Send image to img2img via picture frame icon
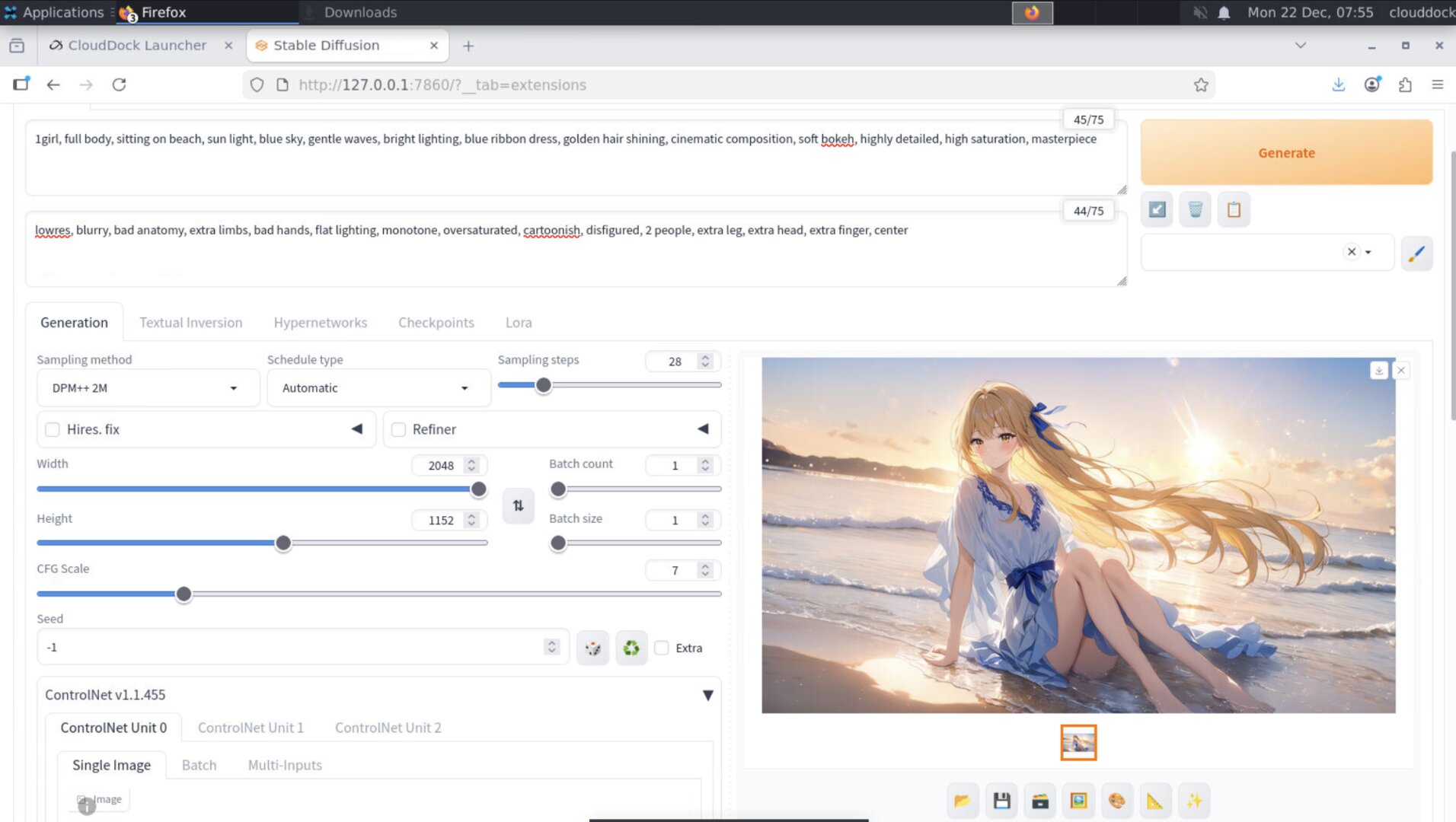The image size is (1456, 822). click(1078, 800)
